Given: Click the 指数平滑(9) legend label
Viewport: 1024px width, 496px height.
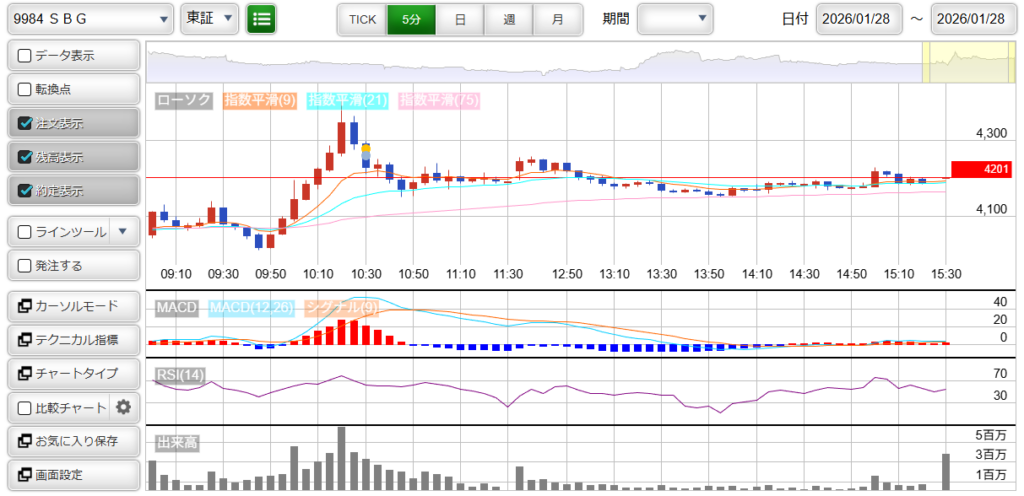Looking at the screenshot, I should pos(259,100).
